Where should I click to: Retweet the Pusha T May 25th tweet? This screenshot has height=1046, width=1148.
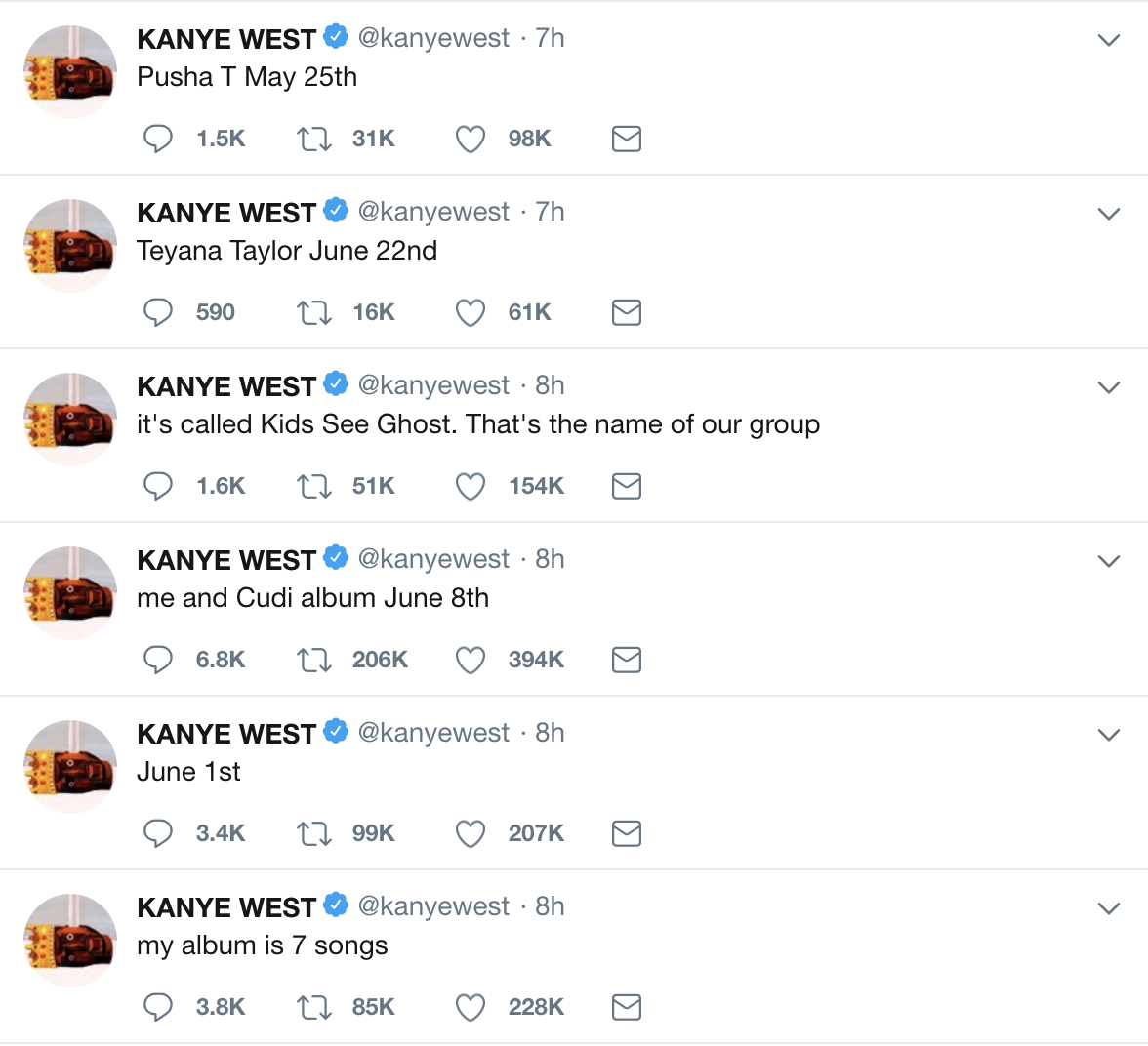314,139
